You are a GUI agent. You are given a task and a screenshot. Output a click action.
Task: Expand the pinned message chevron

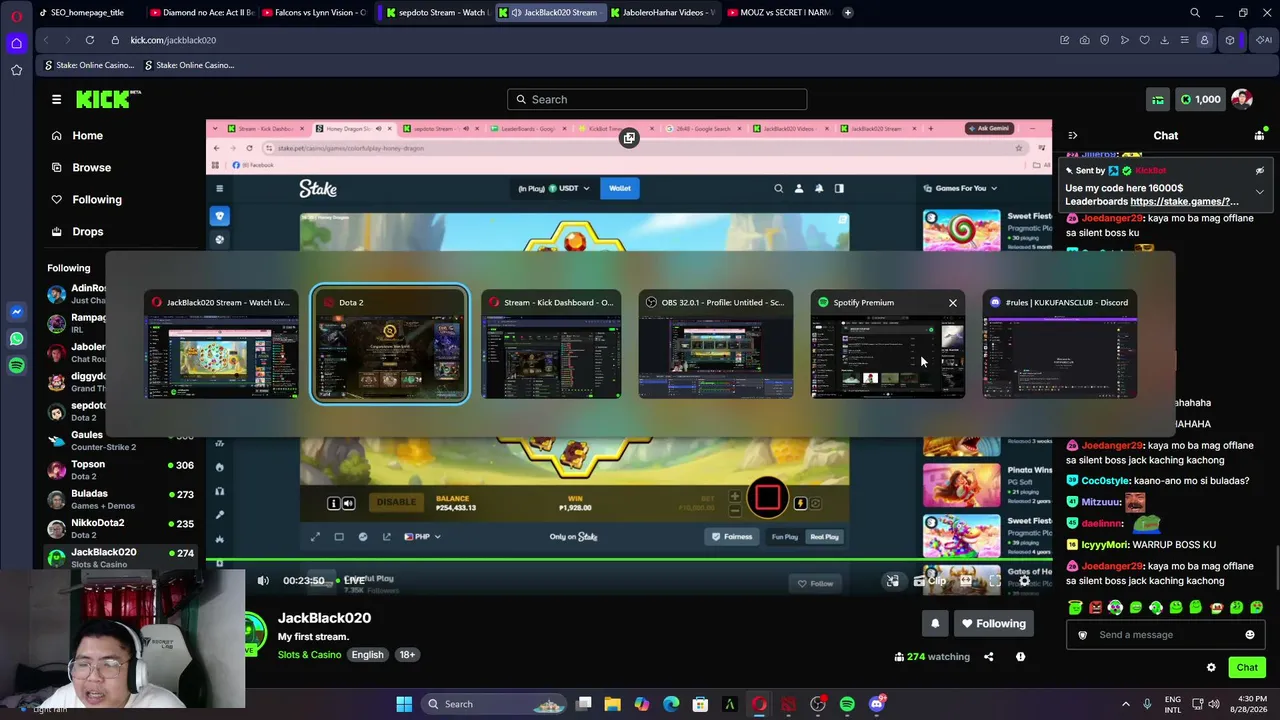point(1259,191)
